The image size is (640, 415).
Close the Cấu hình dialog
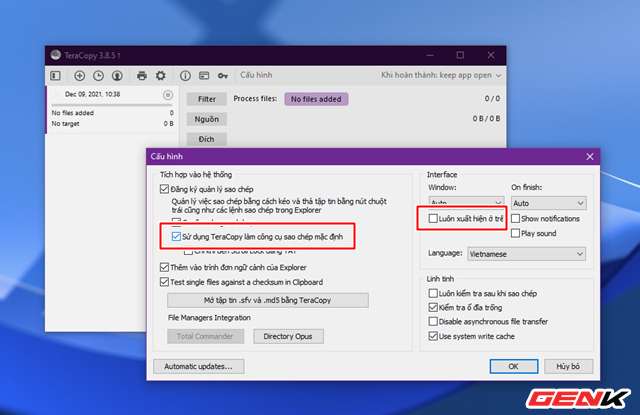[590, 157]
